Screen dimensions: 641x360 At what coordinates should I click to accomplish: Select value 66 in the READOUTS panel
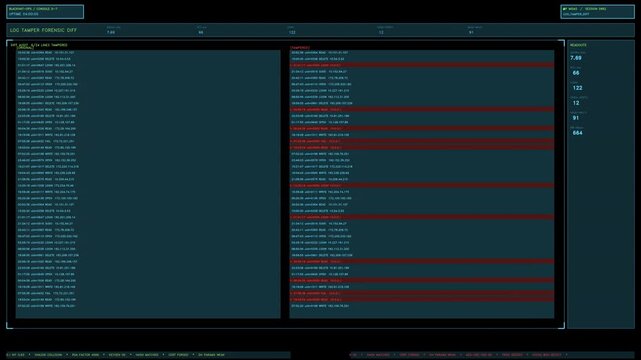click(x=576, y=73)
